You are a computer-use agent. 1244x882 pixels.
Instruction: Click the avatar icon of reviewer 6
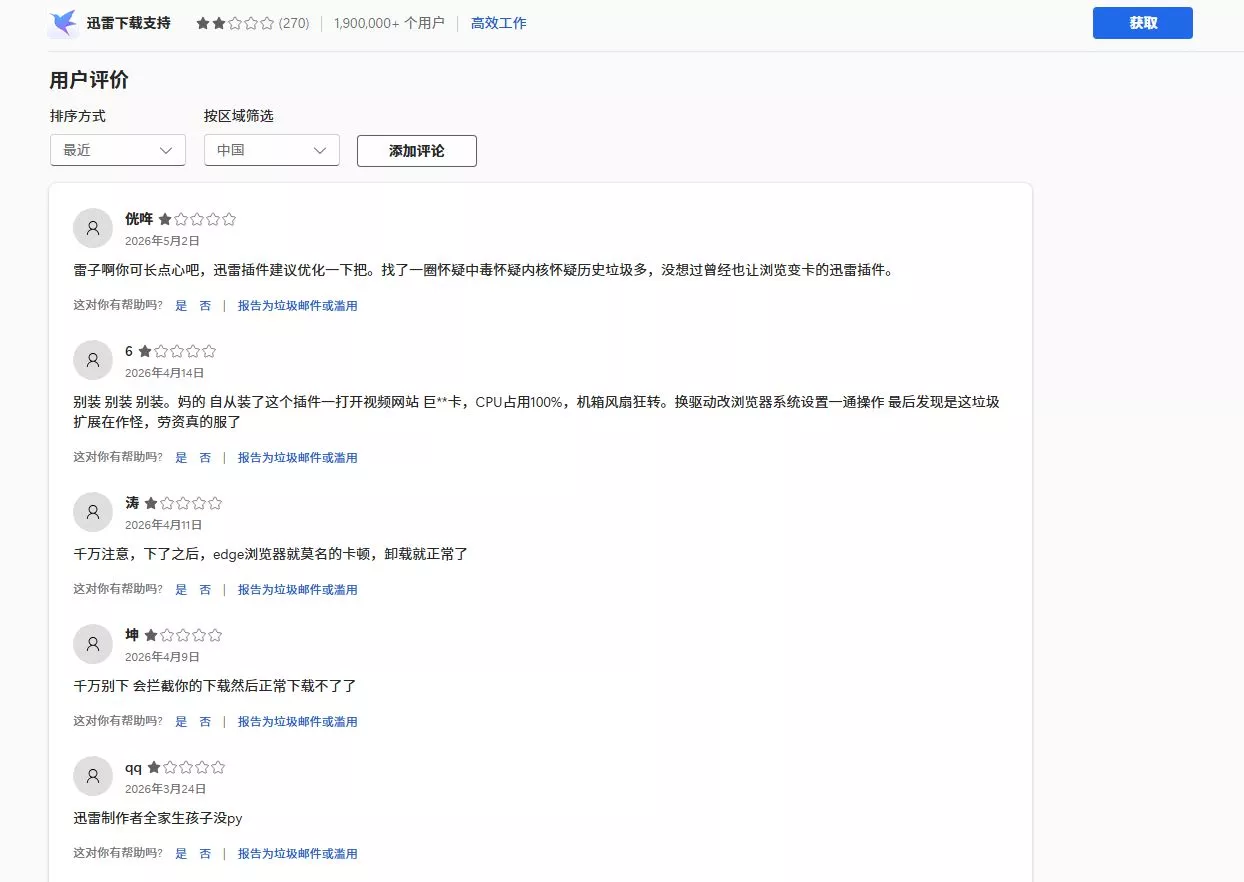coord(93,360)
